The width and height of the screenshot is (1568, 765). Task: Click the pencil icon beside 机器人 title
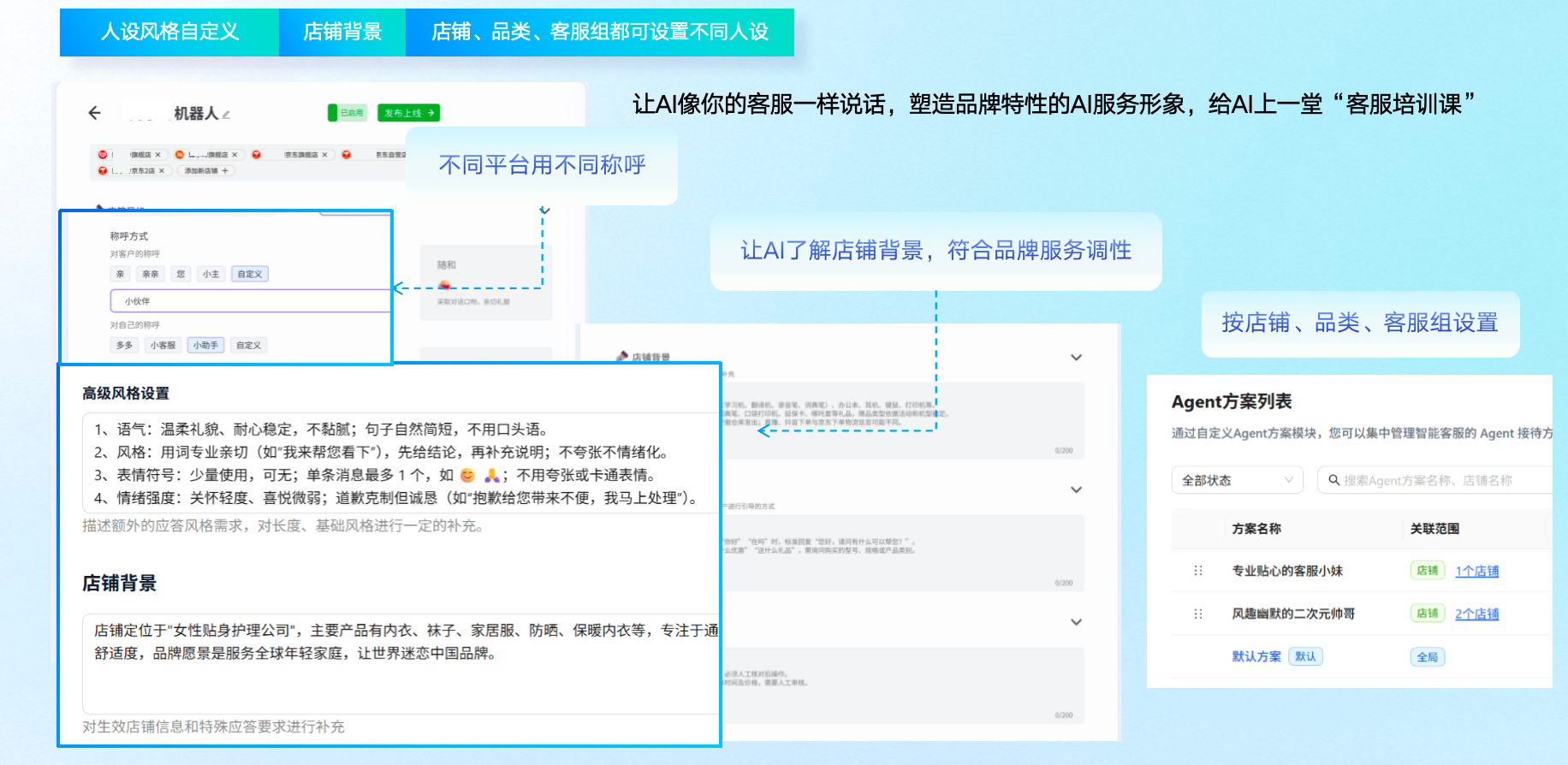tap(226, 114)
